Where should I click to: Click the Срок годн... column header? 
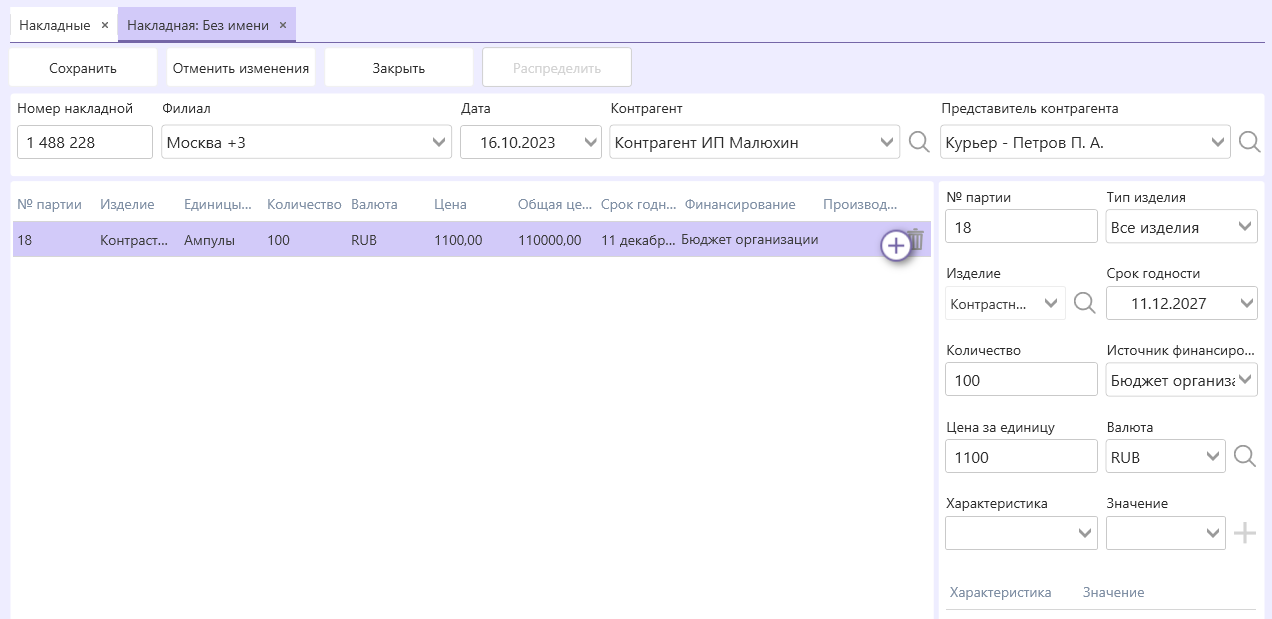639,204
